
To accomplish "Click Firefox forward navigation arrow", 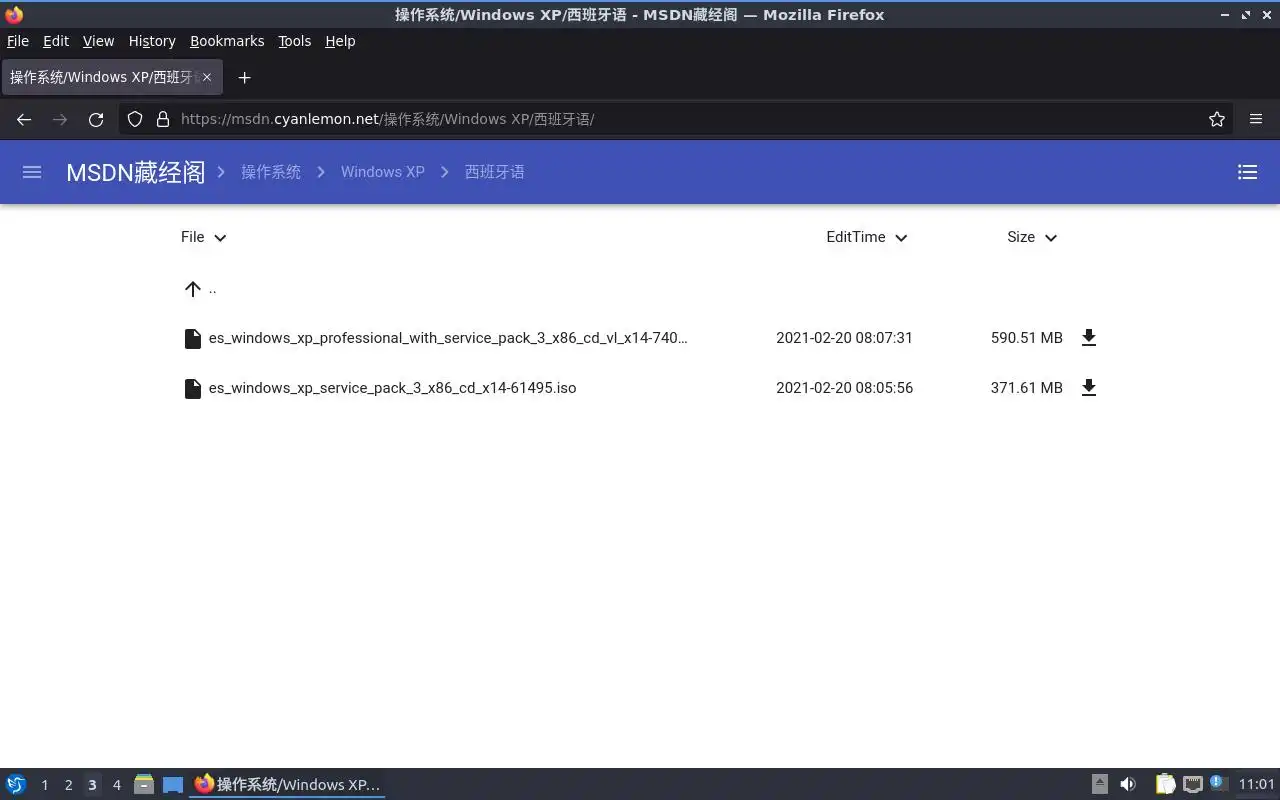I will point(60,119).
